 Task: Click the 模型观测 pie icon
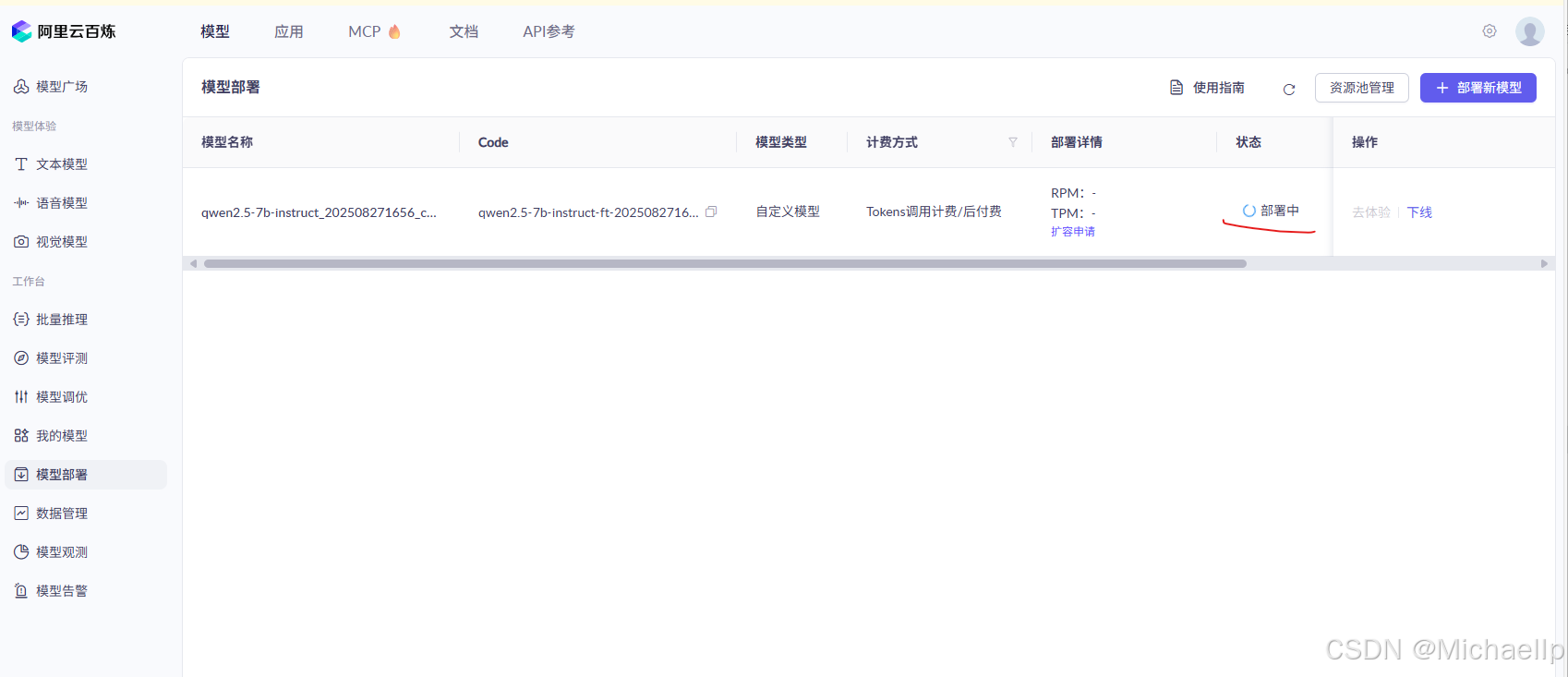[21, 552]
